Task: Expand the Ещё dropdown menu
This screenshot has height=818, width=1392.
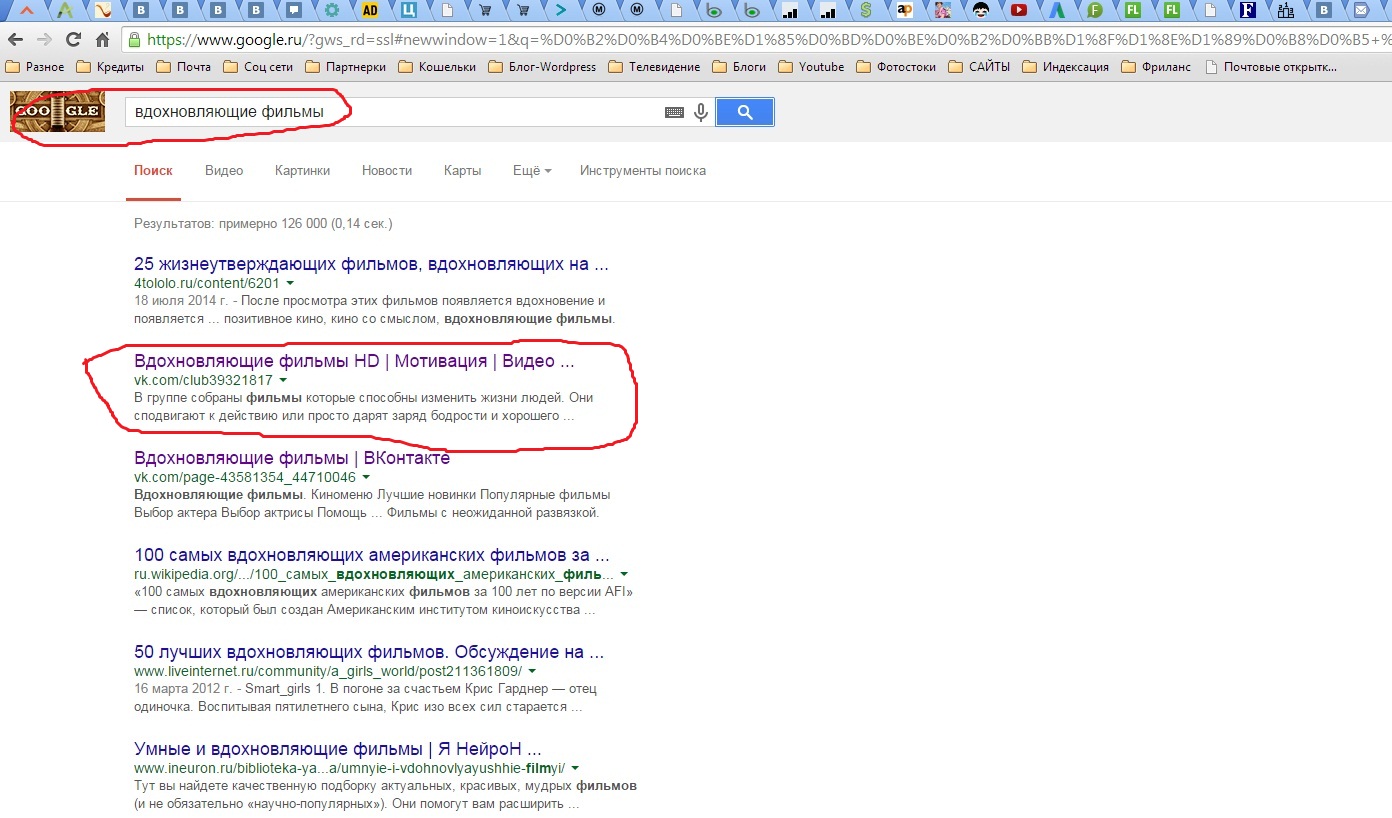Action: 532,171
